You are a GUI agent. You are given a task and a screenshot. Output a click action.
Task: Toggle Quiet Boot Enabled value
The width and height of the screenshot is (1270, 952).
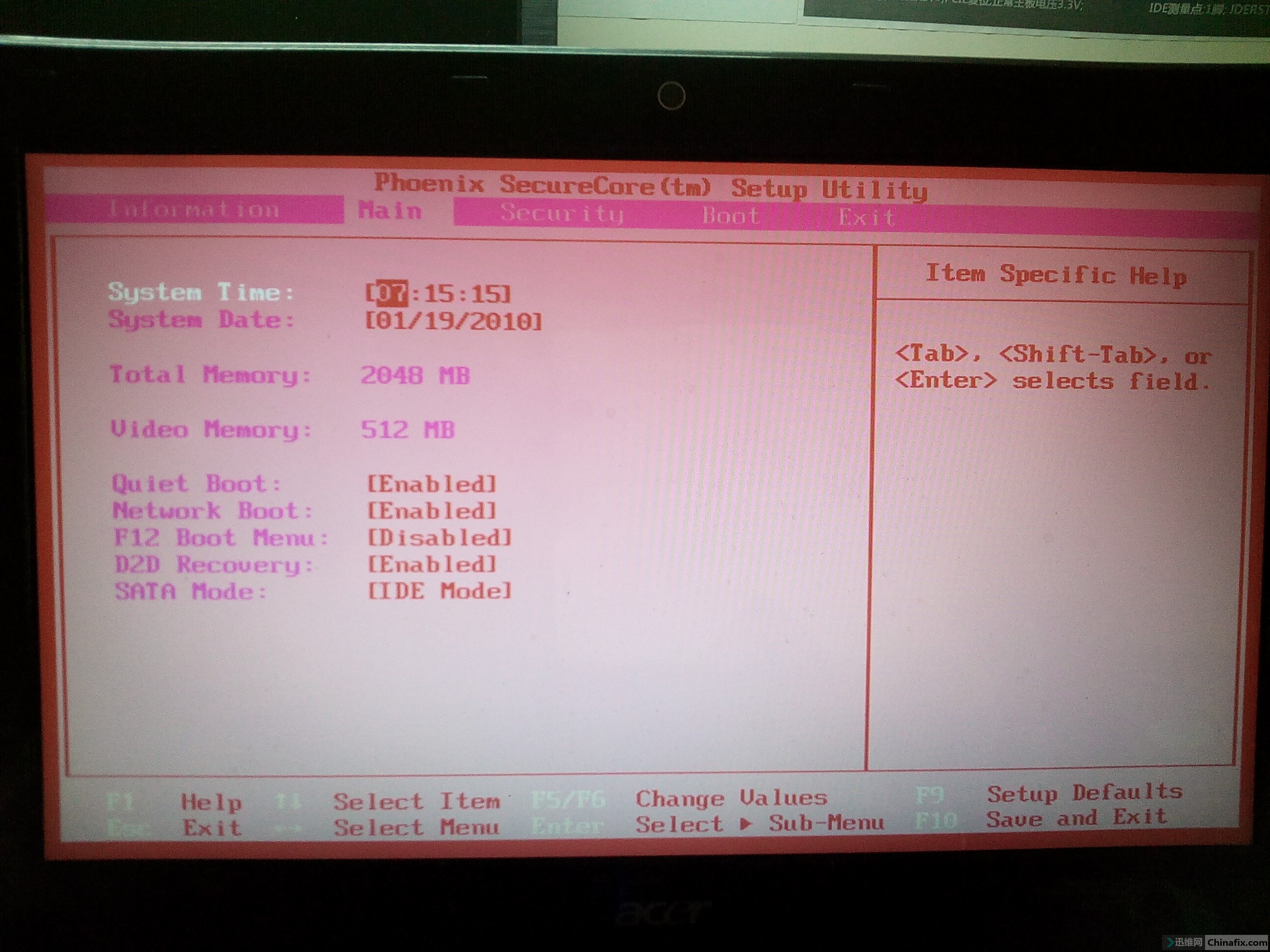point(431,484)
